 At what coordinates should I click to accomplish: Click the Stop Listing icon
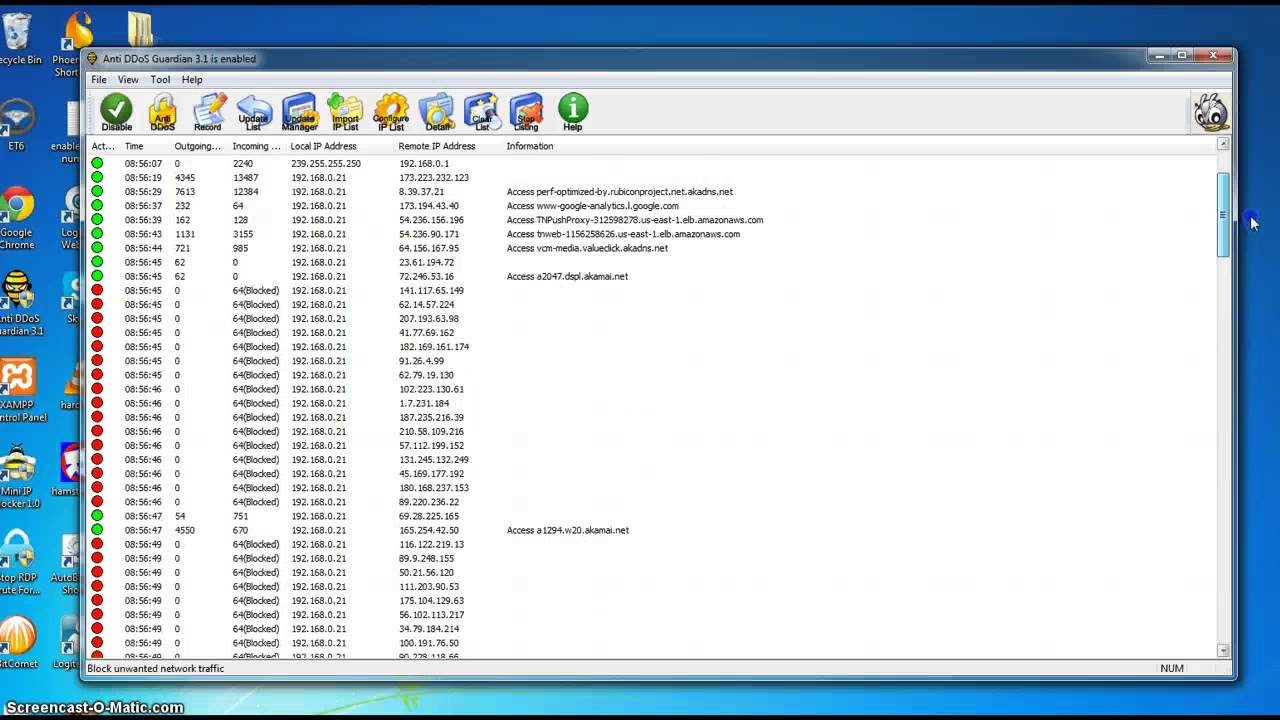(526, 112)
